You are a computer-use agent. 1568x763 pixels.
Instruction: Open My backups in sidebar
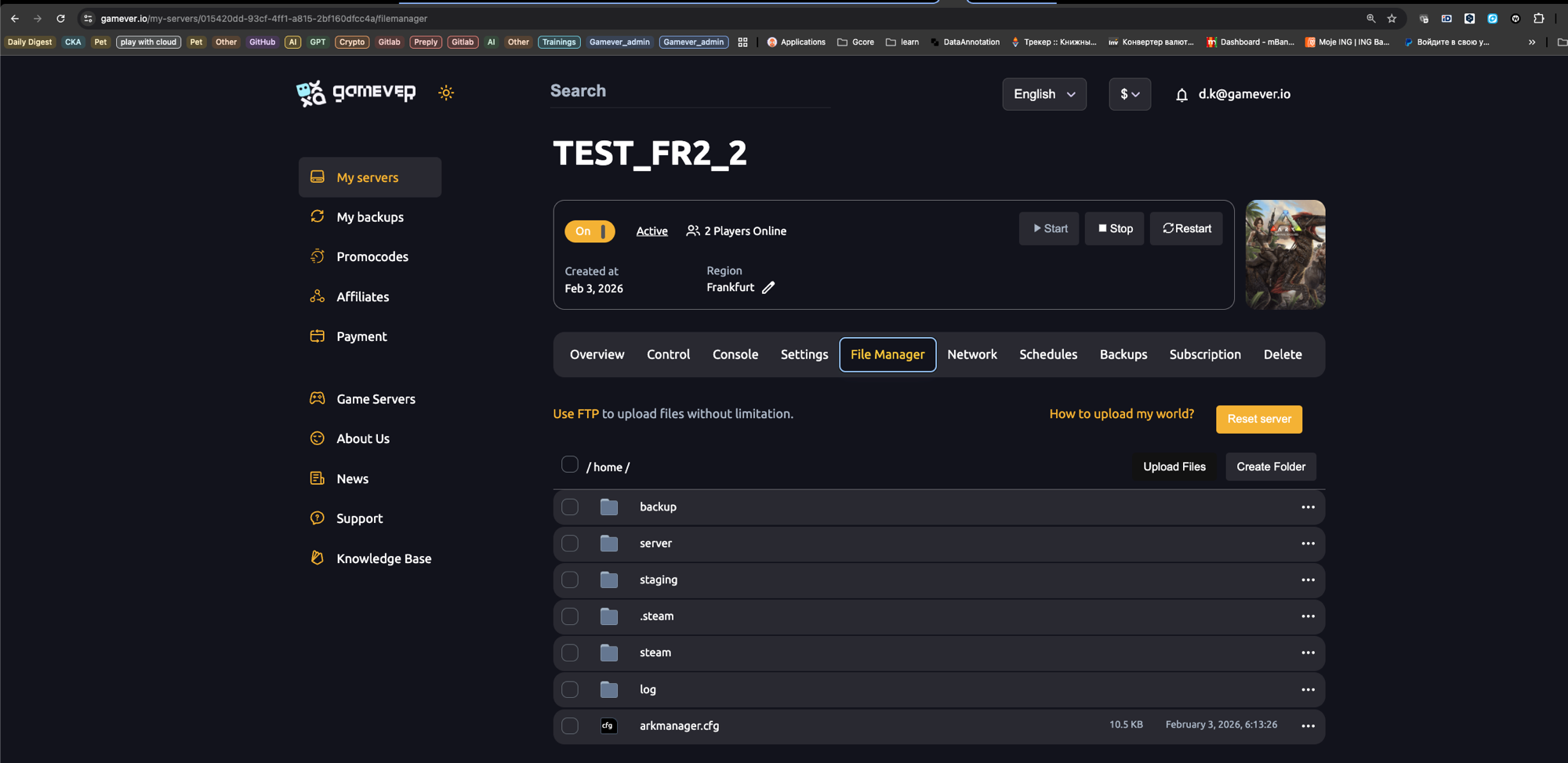click(370, 217)
